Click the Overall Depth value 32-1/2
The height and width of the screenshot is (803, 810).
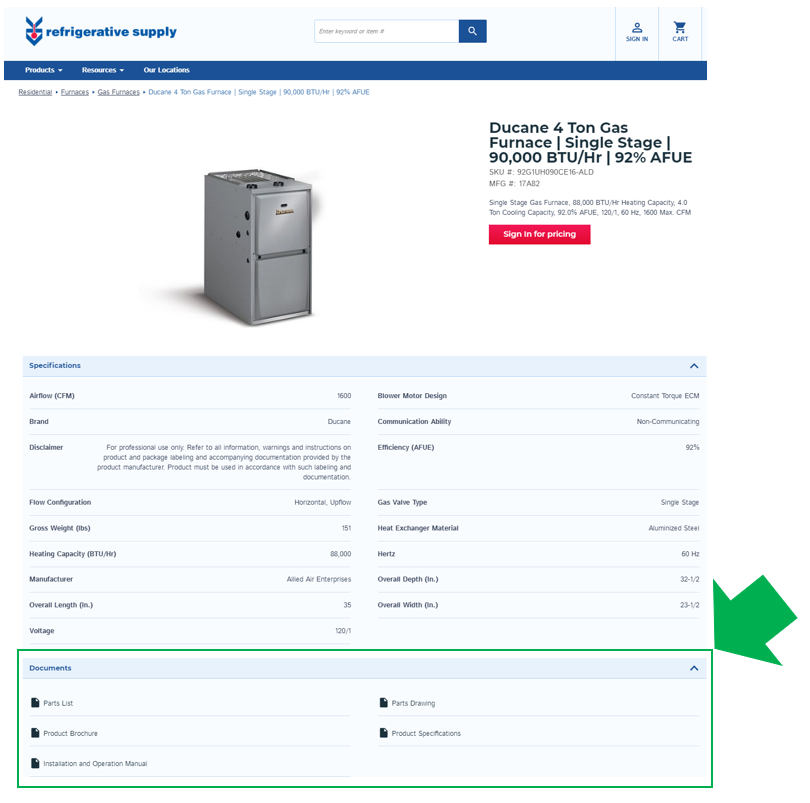pos(690,579)
